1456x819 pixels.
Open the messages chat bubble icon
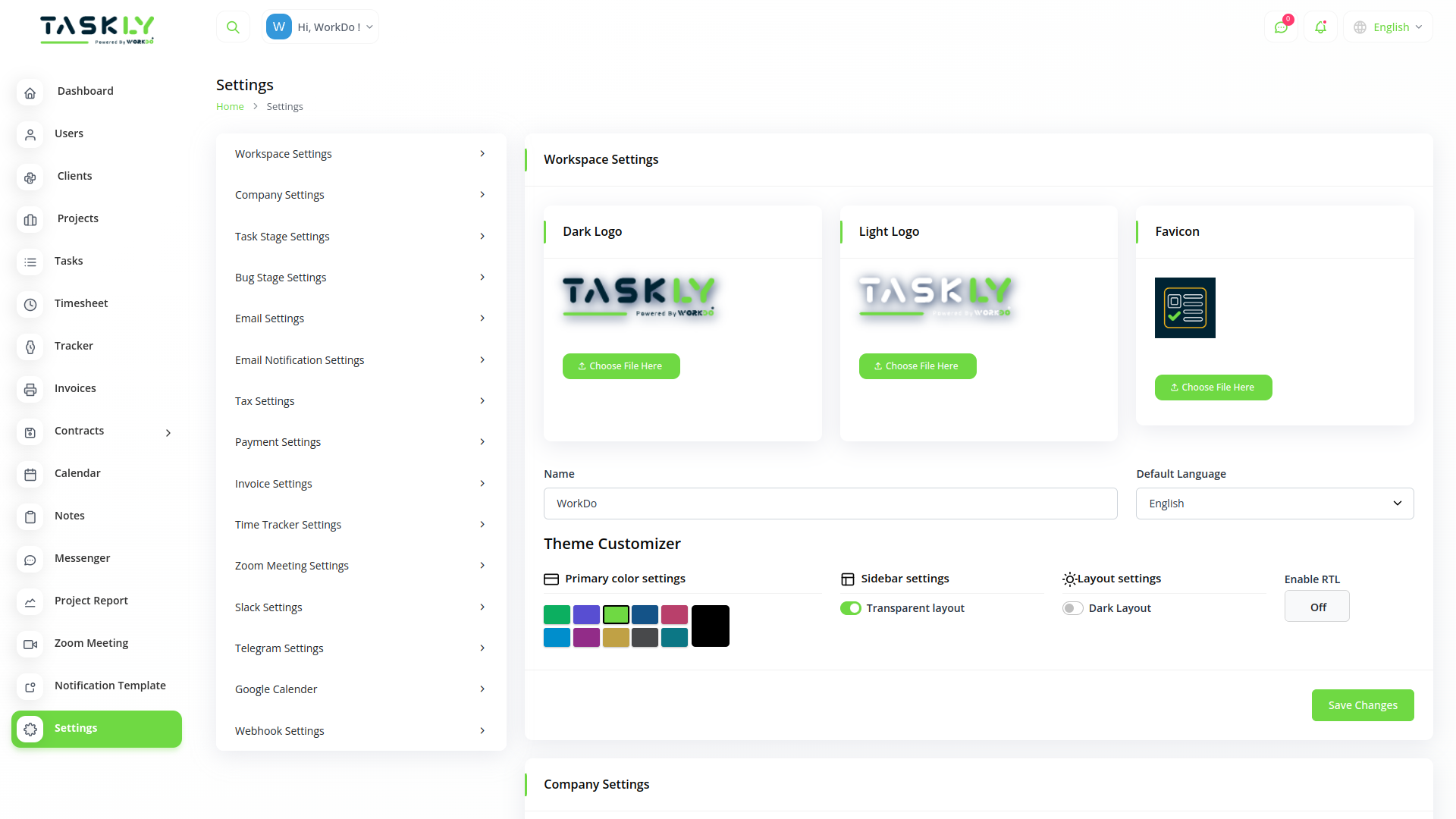[x=1282, y=27]
